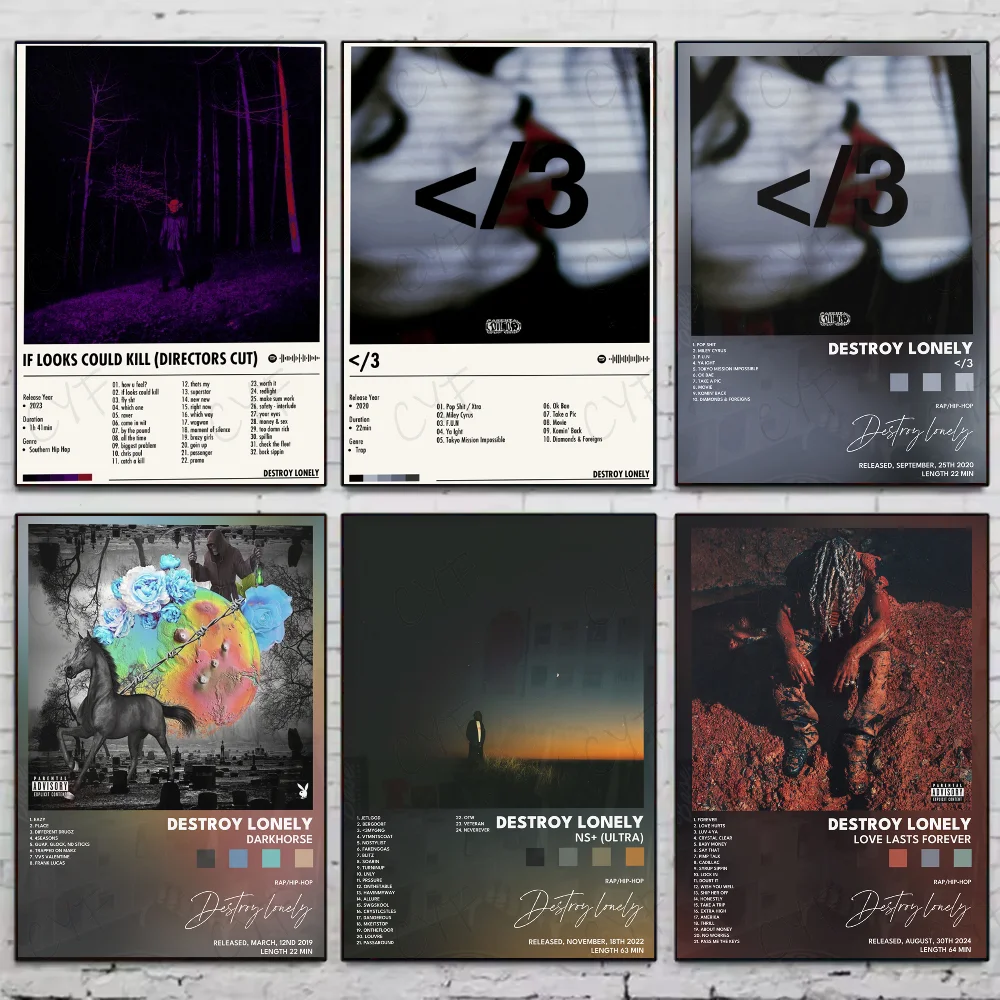Click the release year 2023 on If Looks Could Kill
The image size is (1000, 1000).
pyautogui.click(x=36, y=406)
